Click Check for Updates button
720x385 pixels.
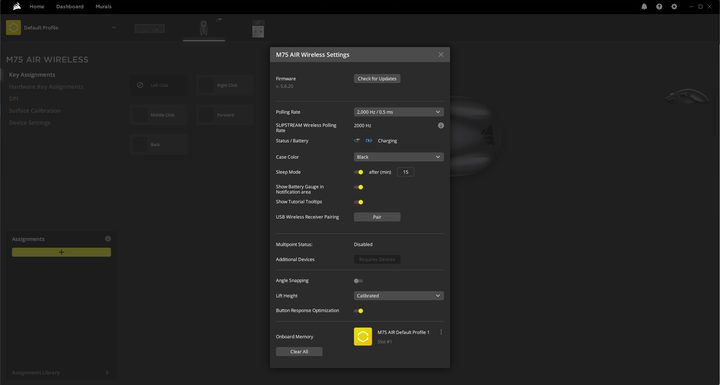click(377, 79)
